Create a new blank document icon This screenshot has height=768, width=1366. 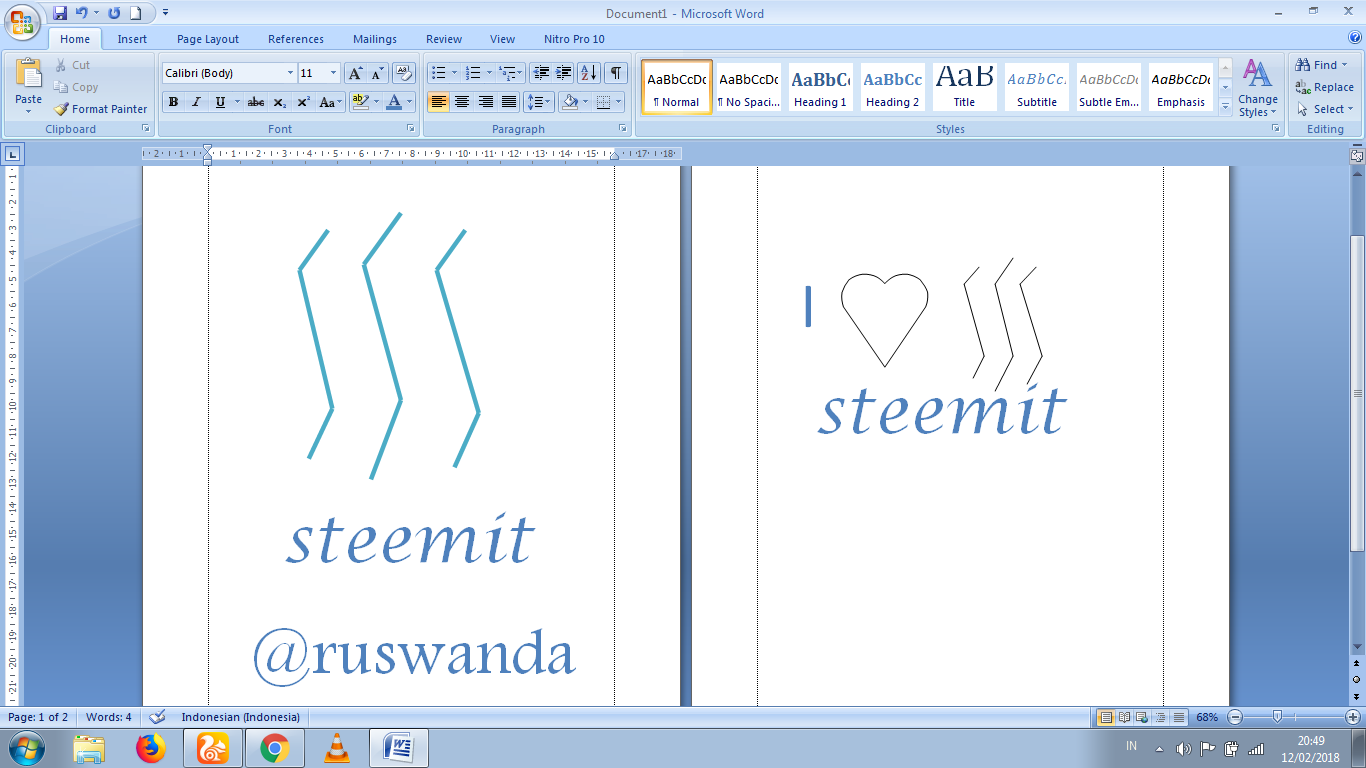pyautogui.click(x=135, y=13)
